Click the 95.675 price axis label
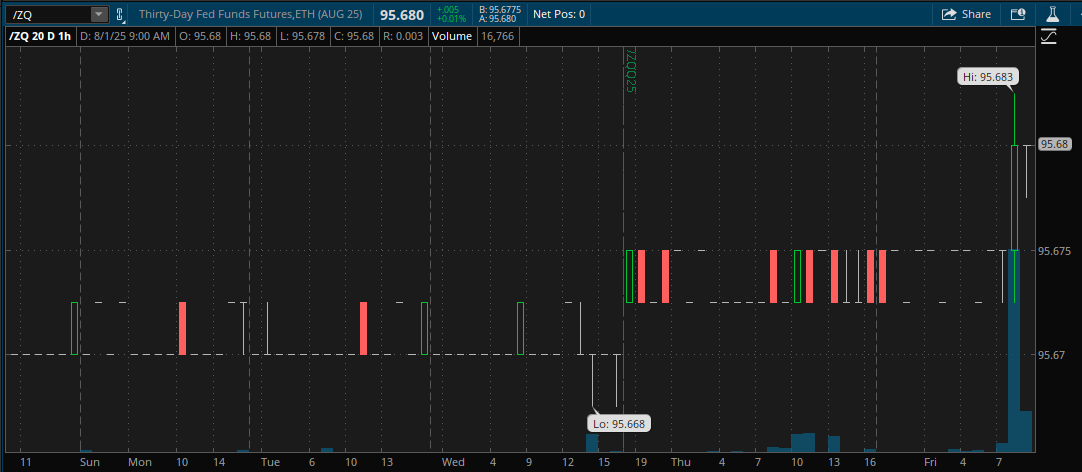This screenshot has width=1082, height=472. (1054, 251)
